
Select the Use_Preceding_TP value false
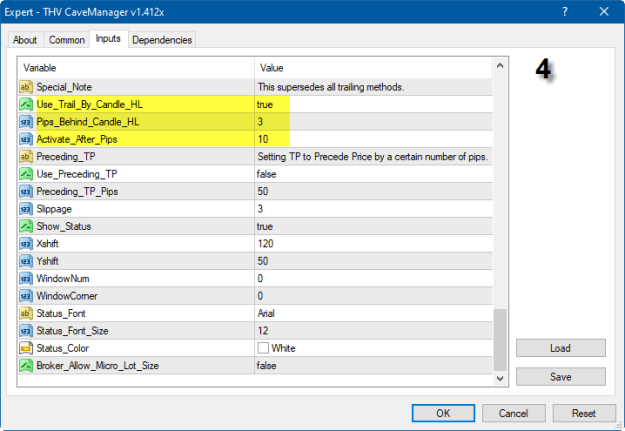[x=266, y=174]
